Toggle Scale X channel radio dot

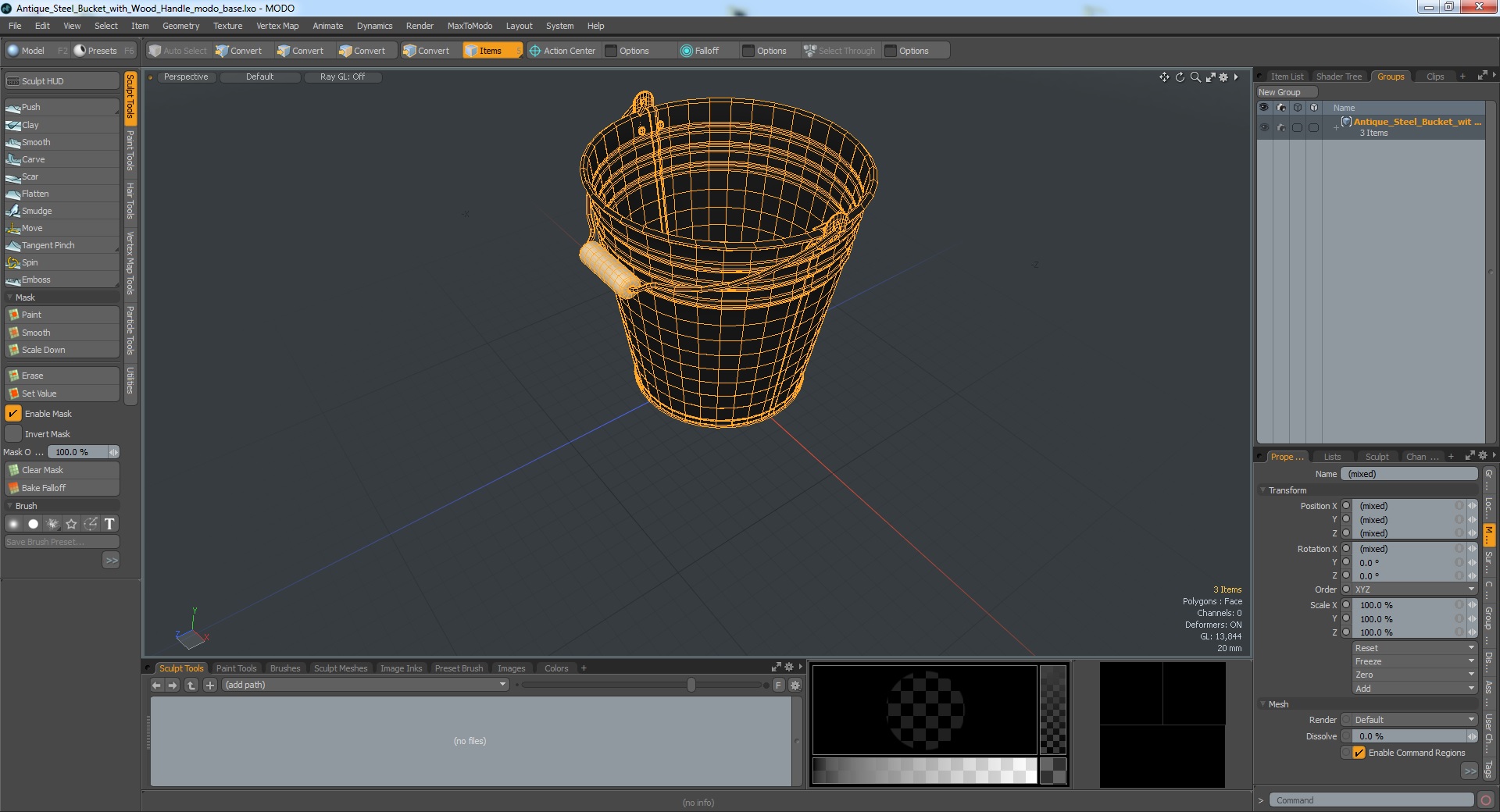[x=1346, y=605]
